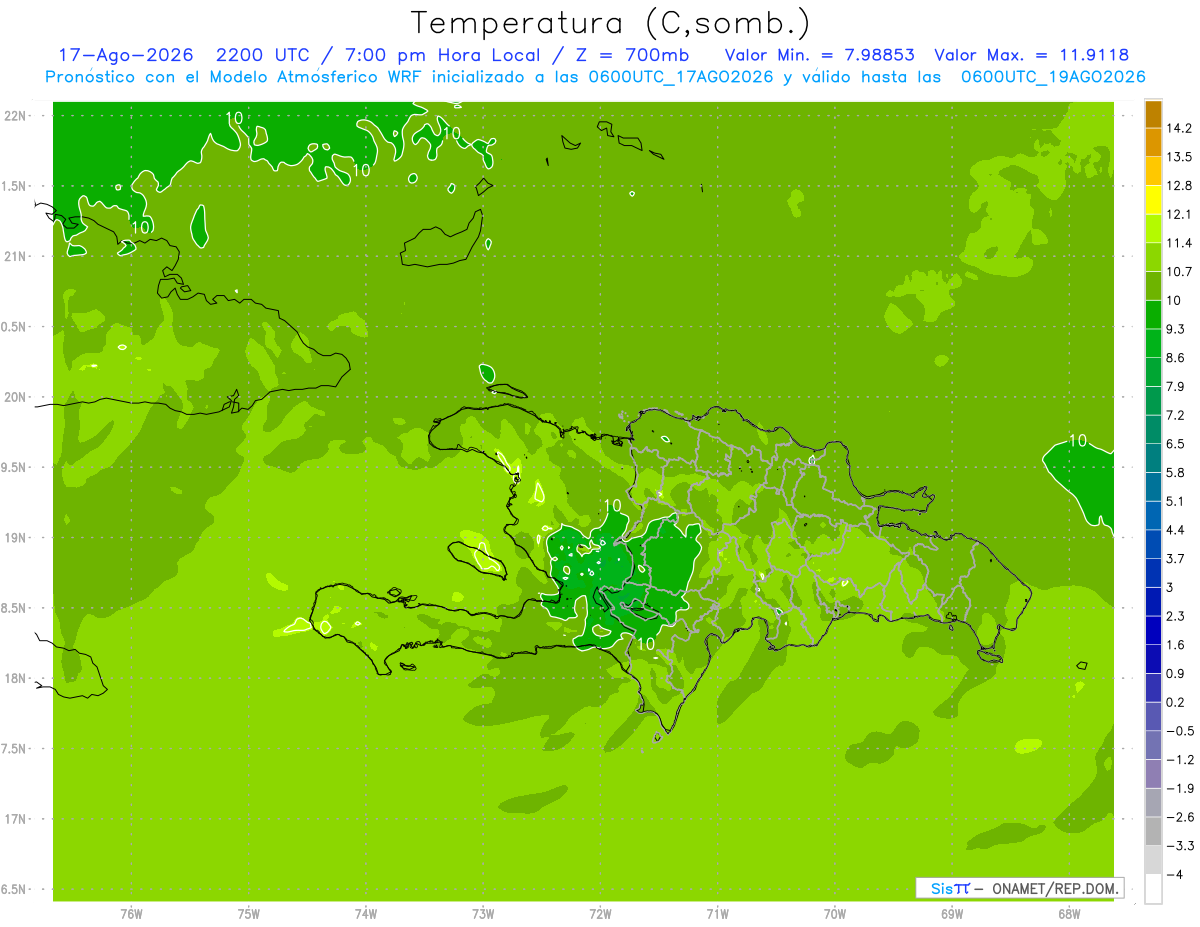Click the valid-until time "0600UTC_19AGO2026"

coord(1053,77)
